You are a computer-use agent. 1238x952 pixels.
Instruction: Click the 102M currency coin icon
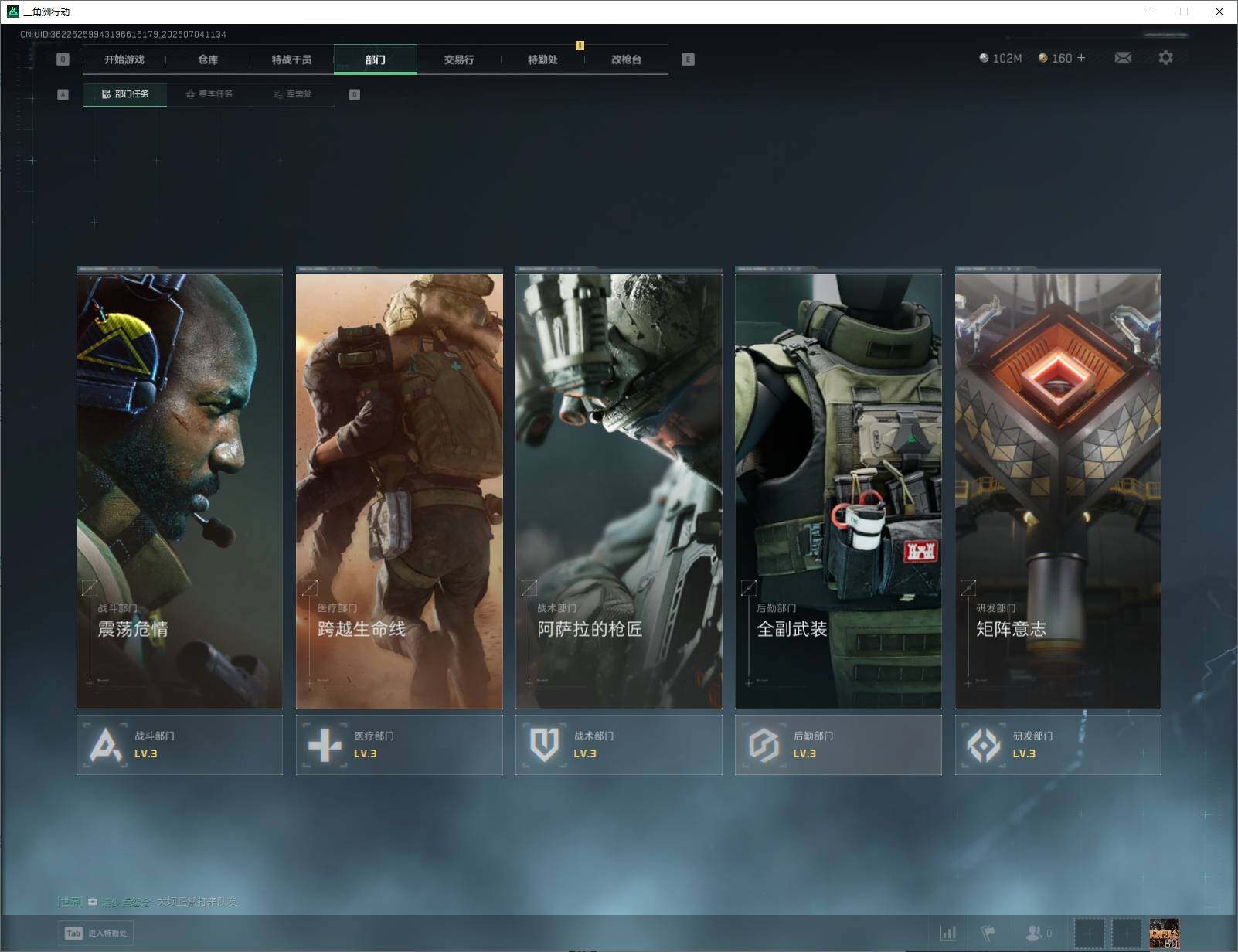pyautogui.click(x=984, y=58)
